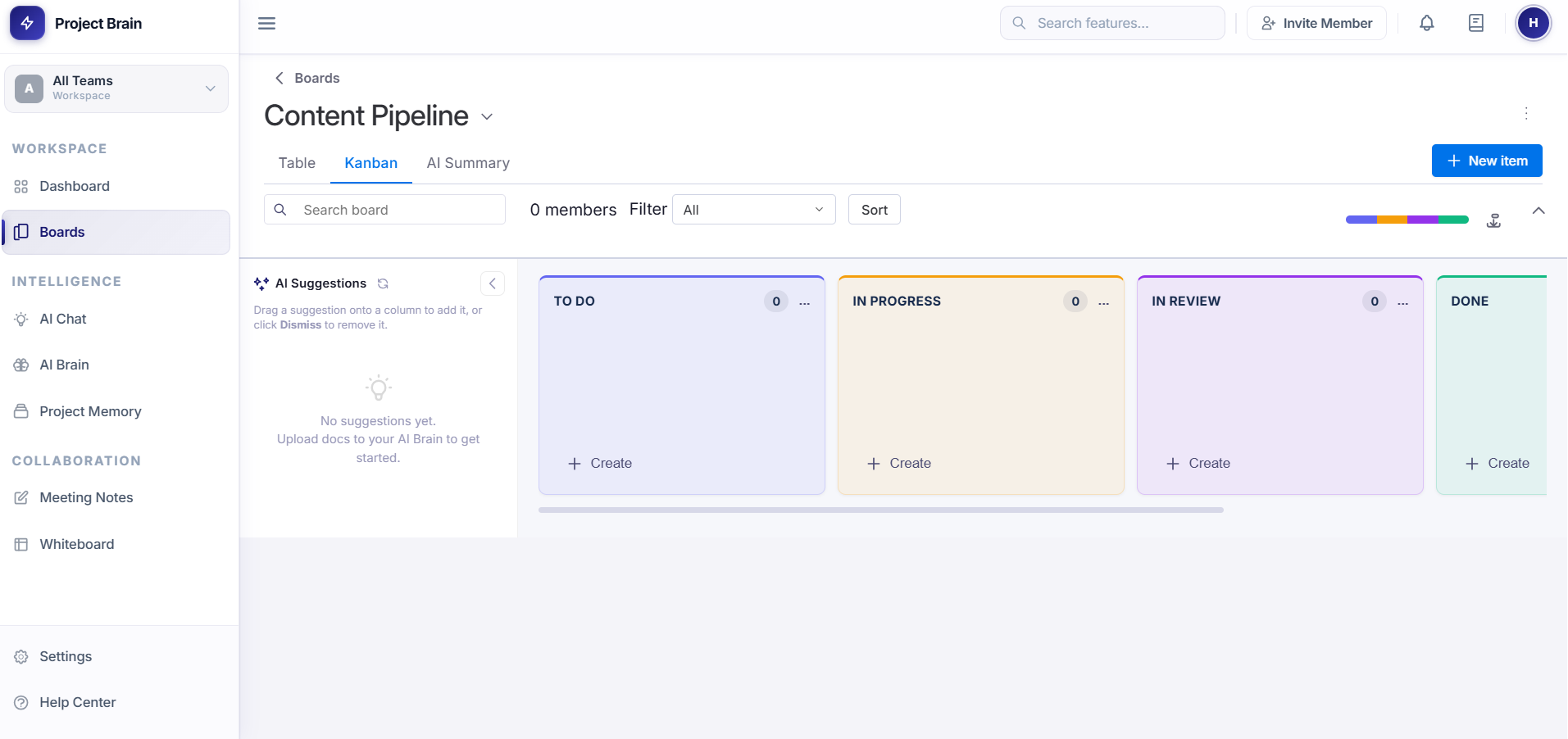Click the lightbulb in empty suggestions
Screen dimensions: 1568x739
[379, 388]
